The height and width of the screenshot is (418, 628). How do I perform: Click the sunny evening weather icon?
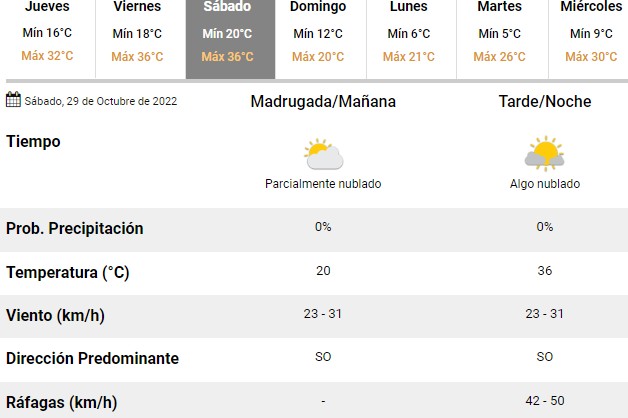point(545,153)
